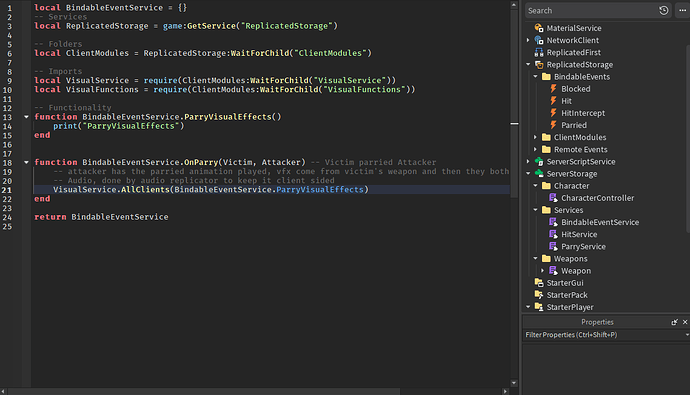Click the HitIntercept event lightning icon
Screen dimensions: 690x395
(x=553, y=113)
